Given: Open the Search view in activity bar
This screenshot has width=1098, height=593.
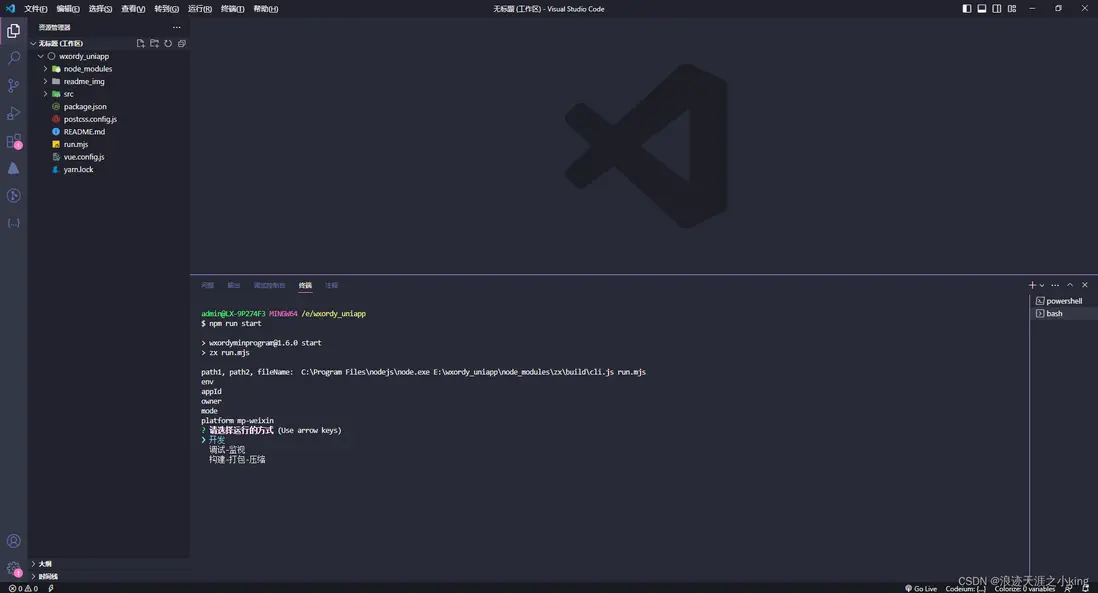Looking at the screenshot, I should point(13,59).
